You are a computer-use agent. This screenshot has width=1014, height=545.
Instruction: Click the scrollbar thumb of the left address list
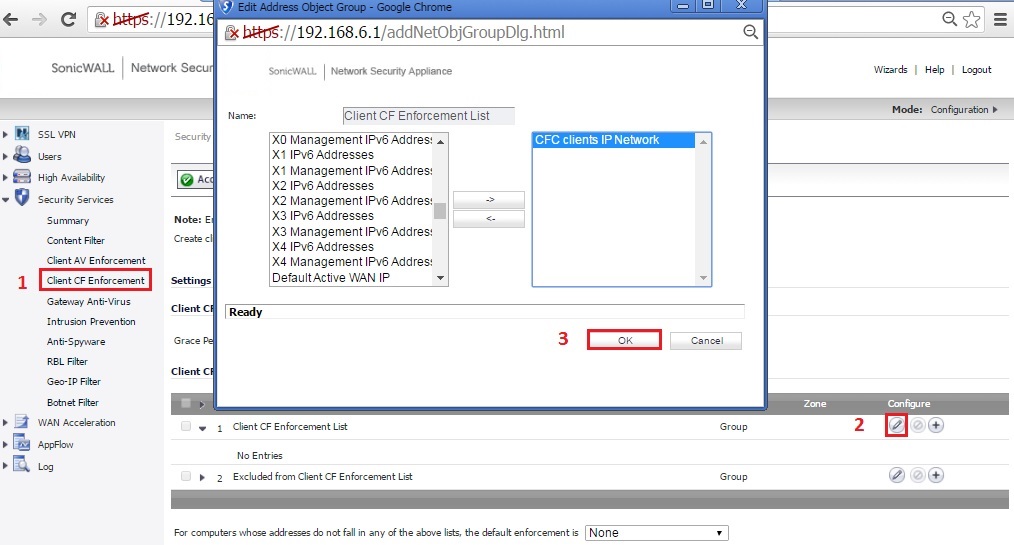point(440,210)
